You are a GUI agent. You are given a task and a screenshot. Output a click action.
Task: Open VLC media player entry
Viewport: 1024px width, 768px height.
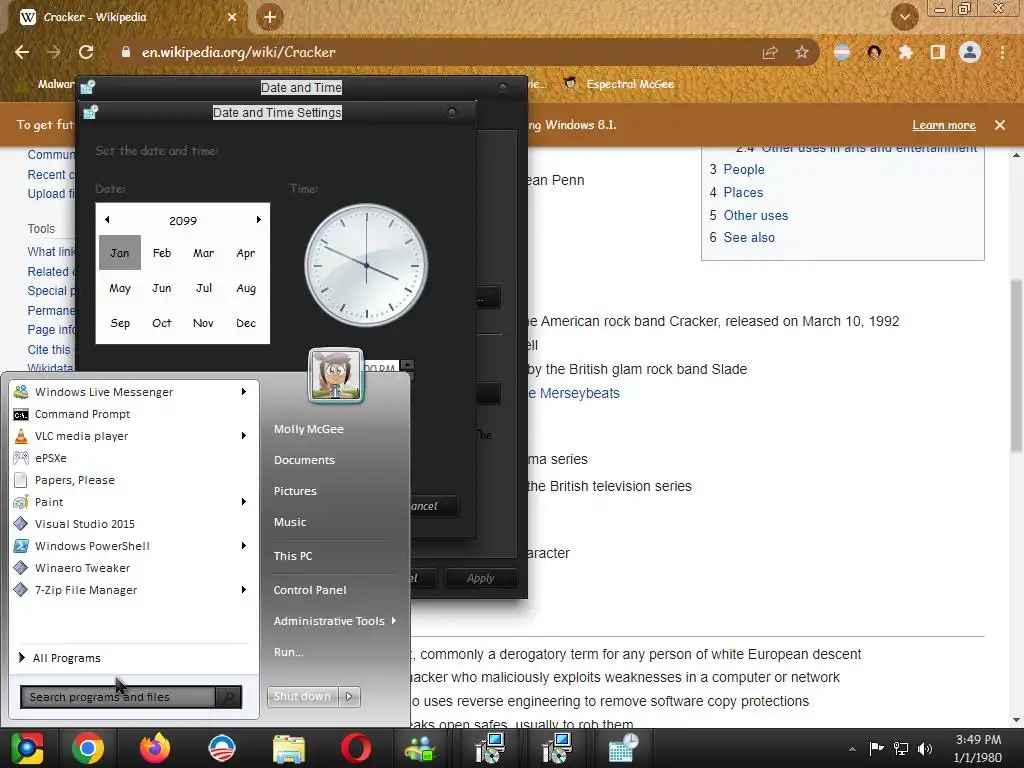click(131, 436)
